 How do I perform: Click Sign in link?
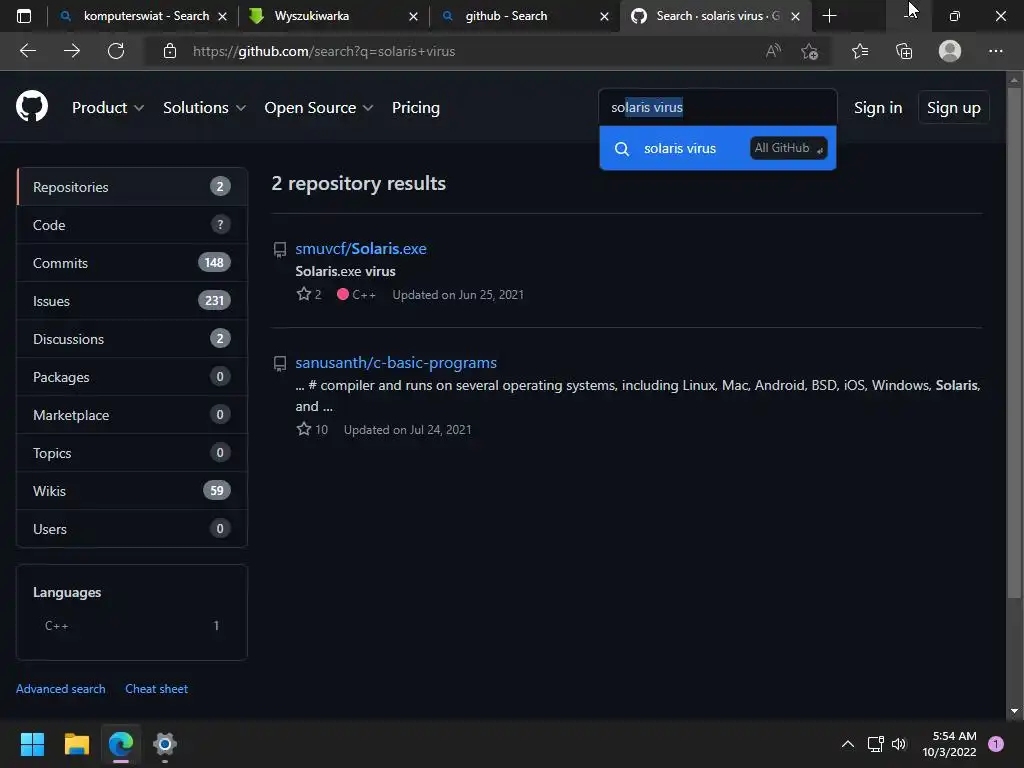click(x=878, y=108)
